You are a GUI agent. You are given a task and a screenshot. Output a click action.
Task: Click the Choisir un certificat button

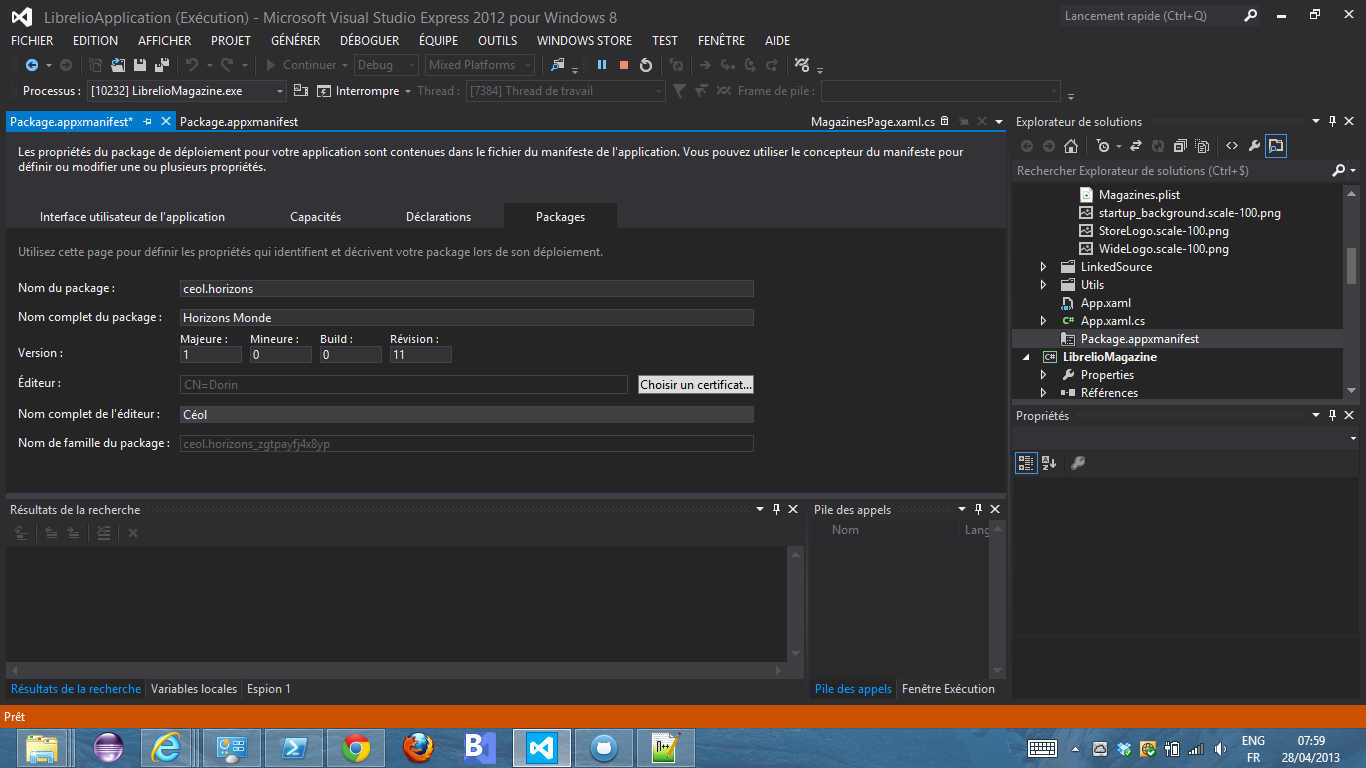(x=696, y=385)
